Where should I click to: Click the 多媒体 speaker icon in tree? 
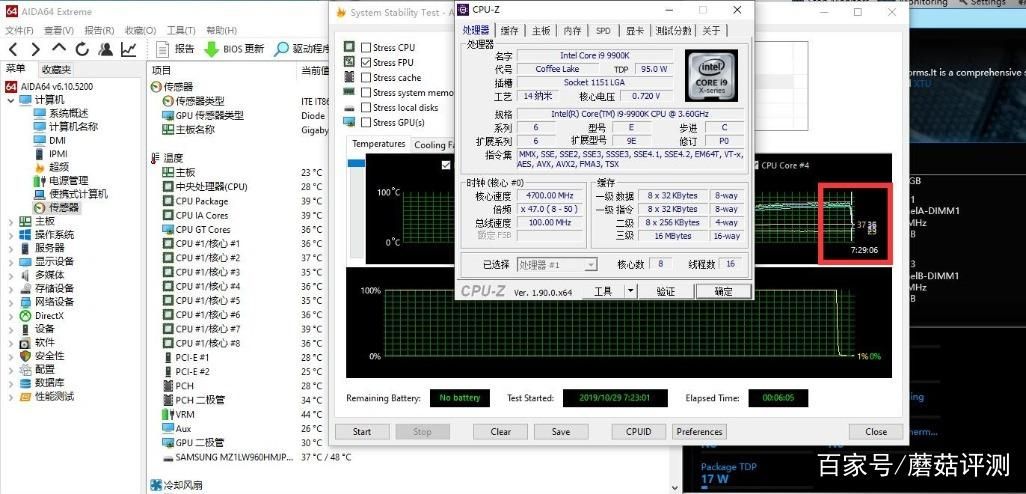26,275
